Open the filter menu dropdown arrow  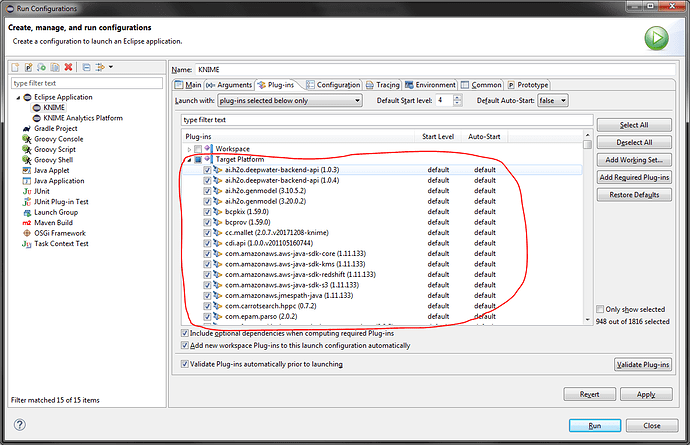[111, 67]
